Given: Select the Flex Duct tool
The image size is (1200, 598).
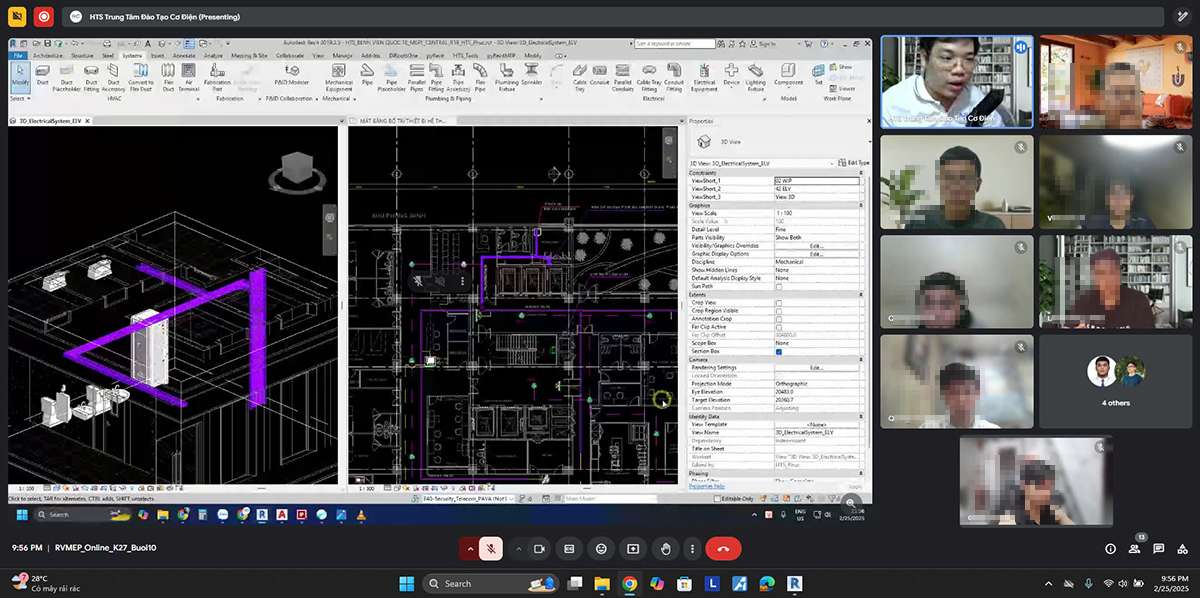Looking at the screenshot, I should 168,78.
